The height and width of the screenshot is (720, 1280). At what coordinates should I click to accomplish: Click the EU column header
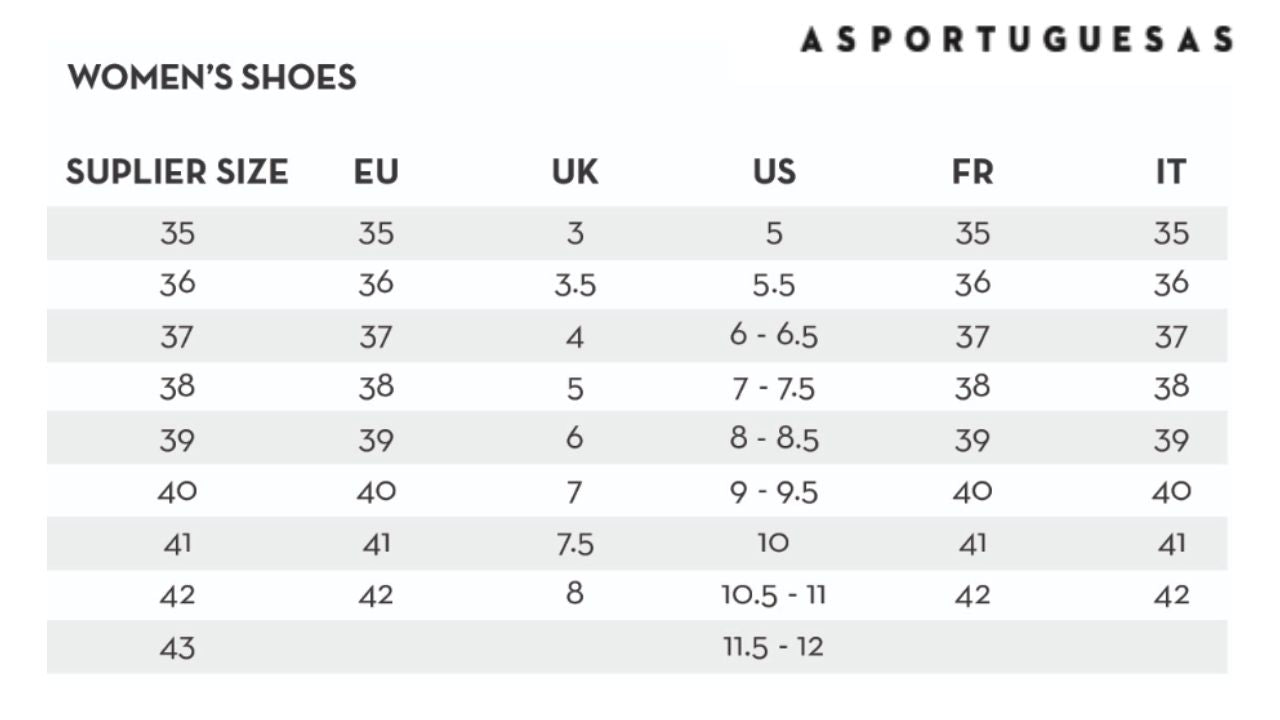click(x=376, y=172)
